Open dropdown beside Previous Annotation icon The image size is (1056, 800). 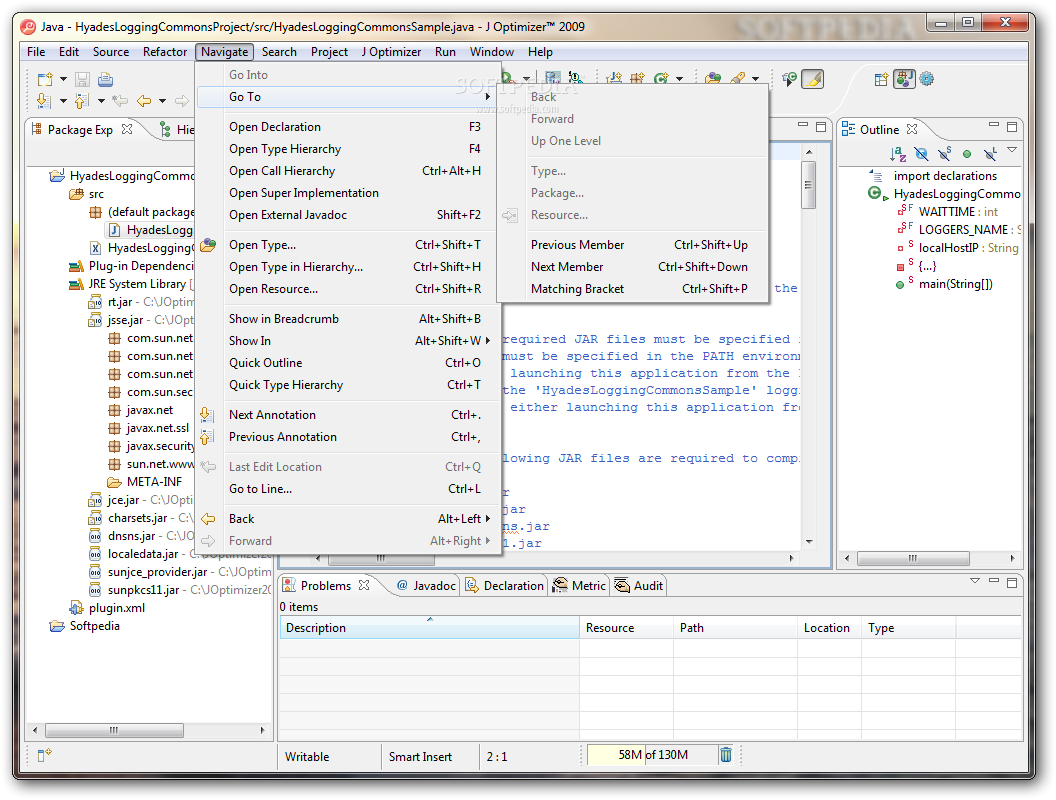[x=101, y=101]
